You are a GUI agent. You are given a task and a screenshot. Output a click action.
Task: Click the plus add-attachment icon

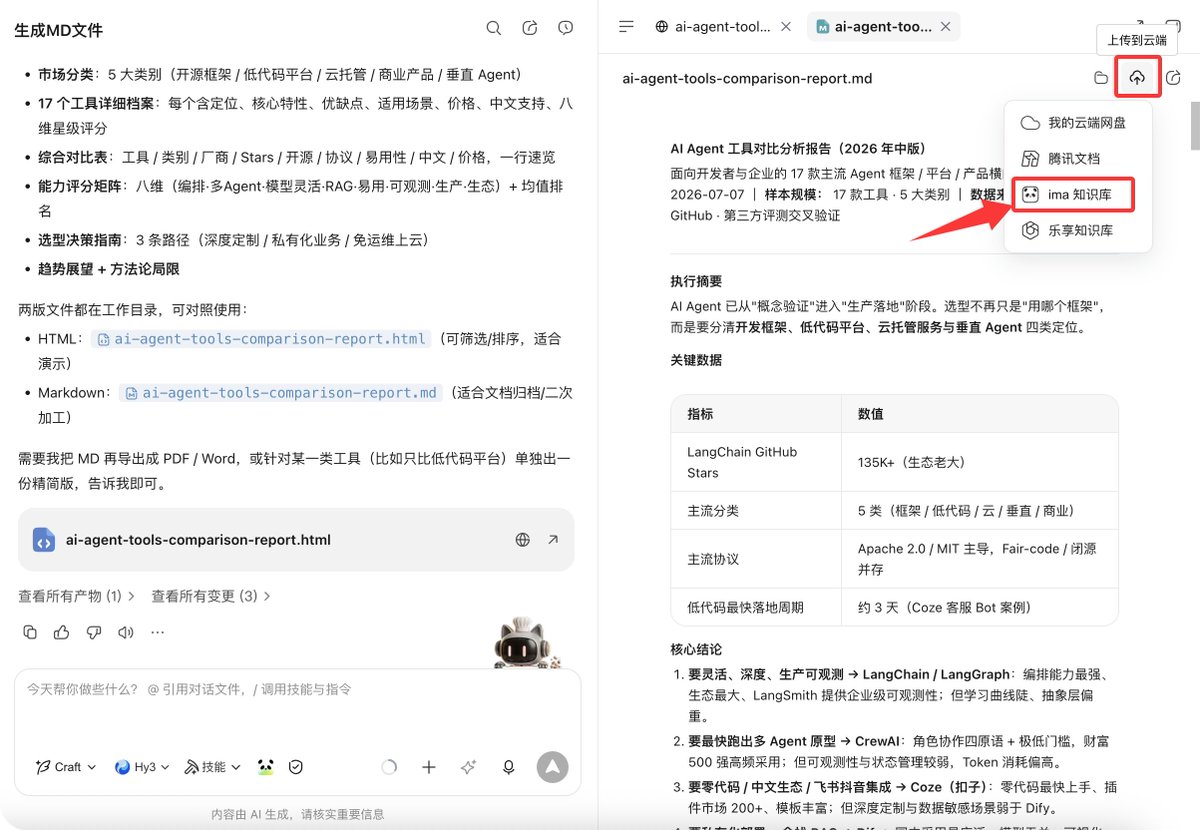coord(429,767)
